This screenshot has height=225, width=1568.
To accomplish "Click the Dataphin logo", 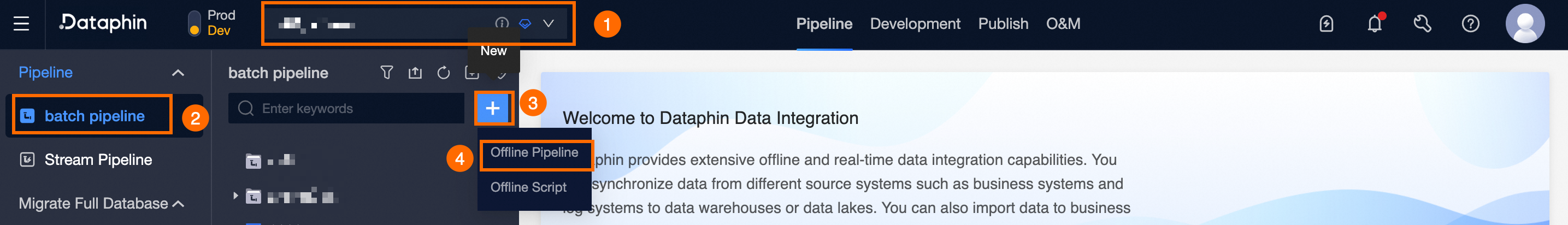I will coord(103,23).
